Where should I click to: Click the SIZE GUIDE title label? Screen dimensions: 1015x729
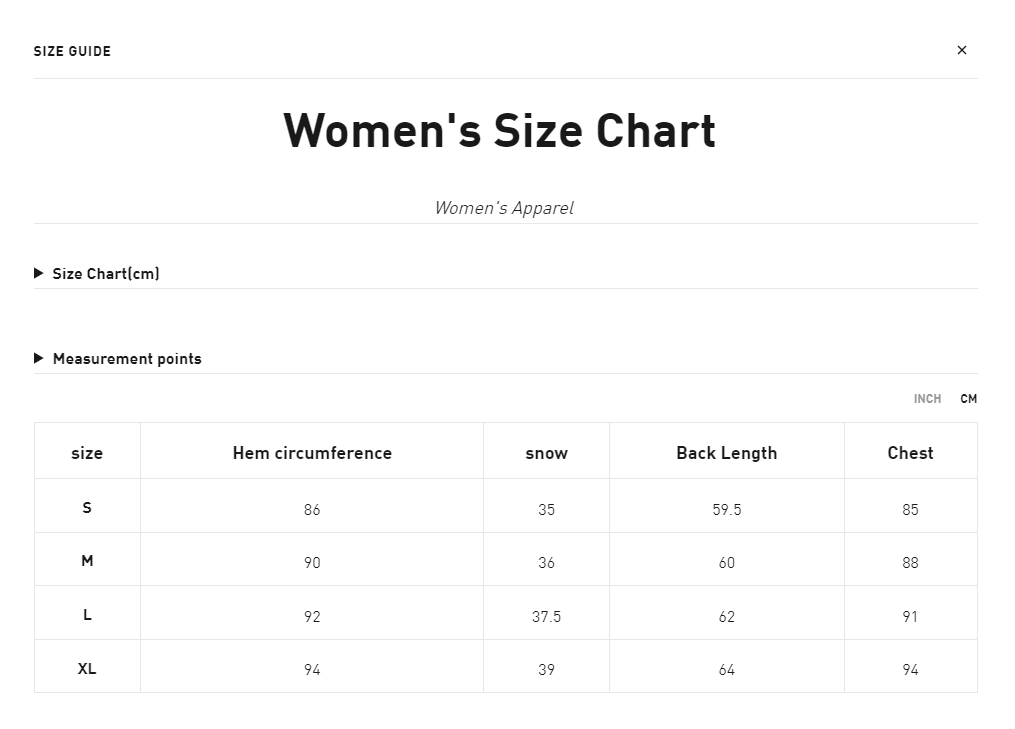coord(72,51)
